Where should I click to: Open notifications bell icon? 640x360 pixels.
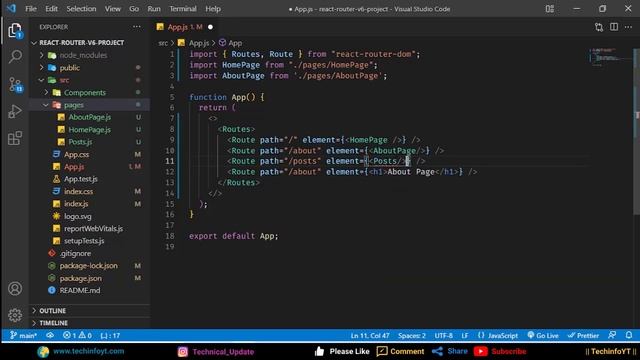pyautogui.click(x=629, y=336)
